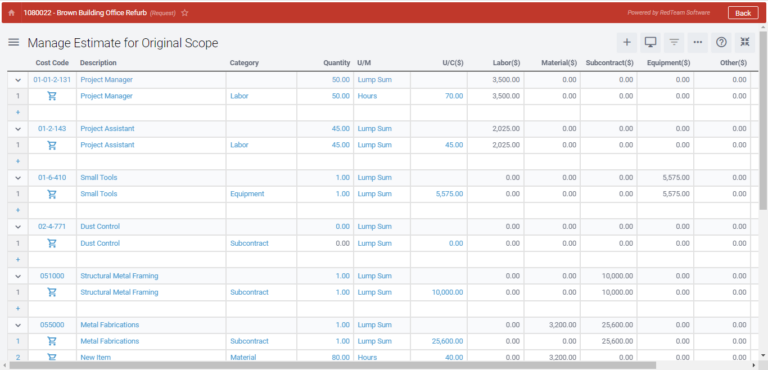Click Labor category in Project Assistant line
The image size is (768, 370).
click(239, 145)
